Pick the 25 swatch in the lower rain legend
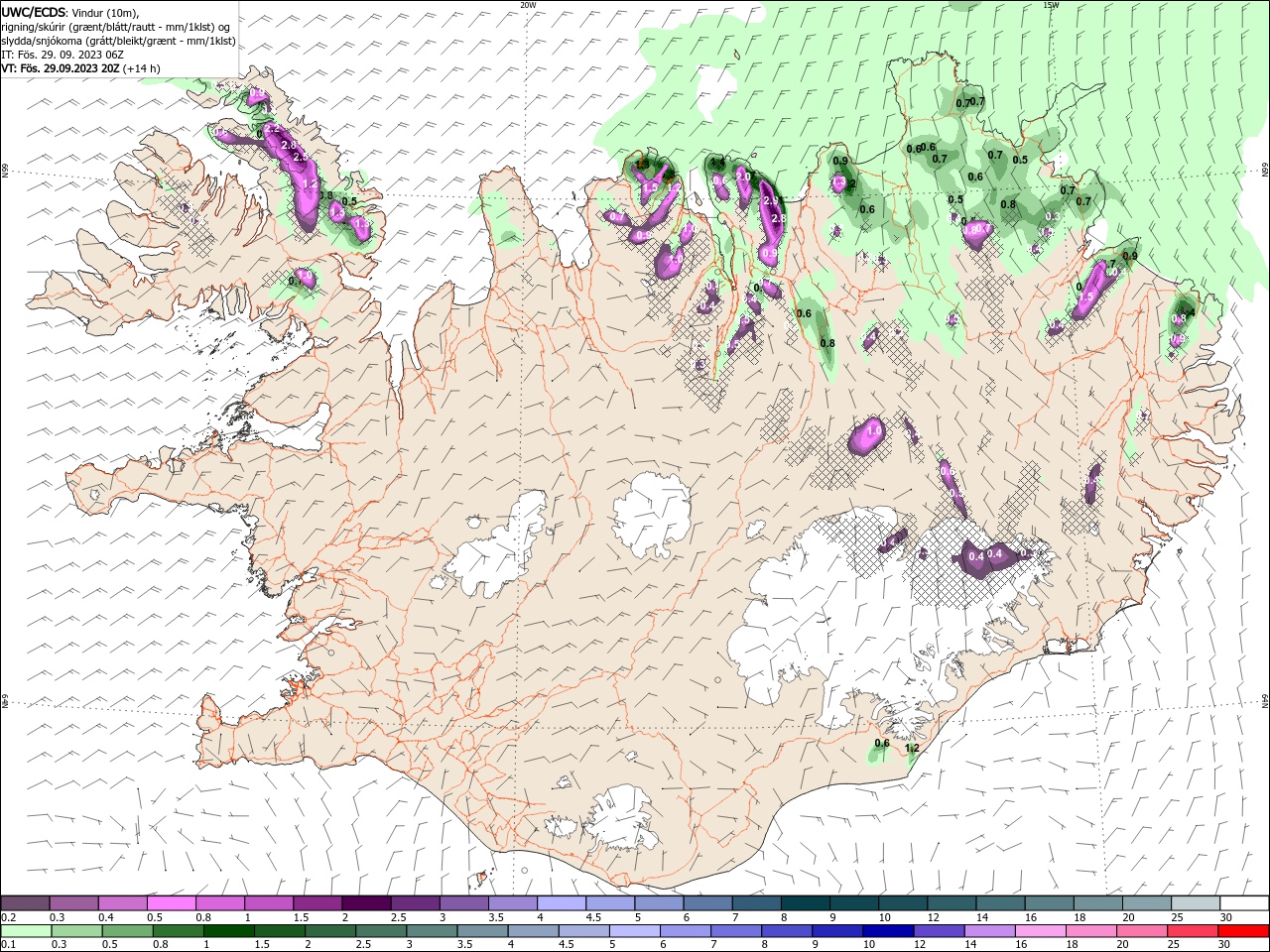The width and height of the screenshot is (1270, 952). tap(1192, 931)
